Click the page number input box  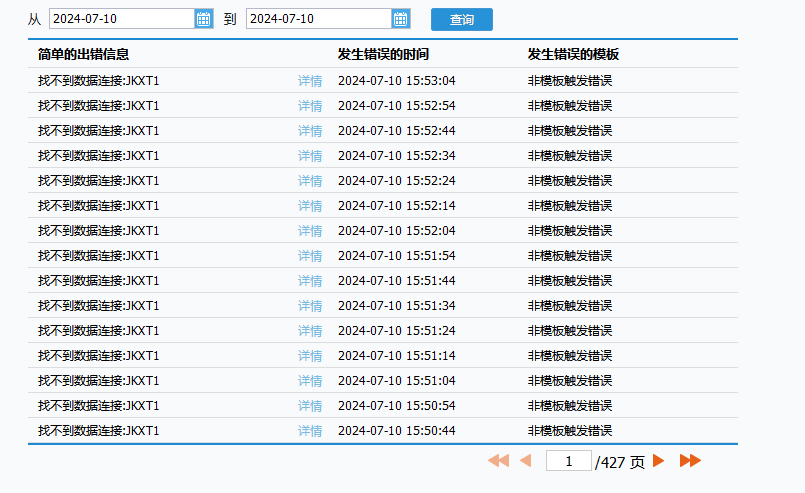[x=569, y=461]
